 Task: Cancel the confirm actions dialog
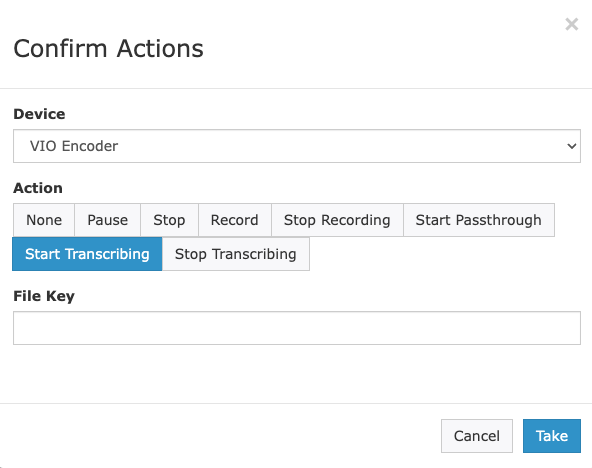tap(476, 436)
